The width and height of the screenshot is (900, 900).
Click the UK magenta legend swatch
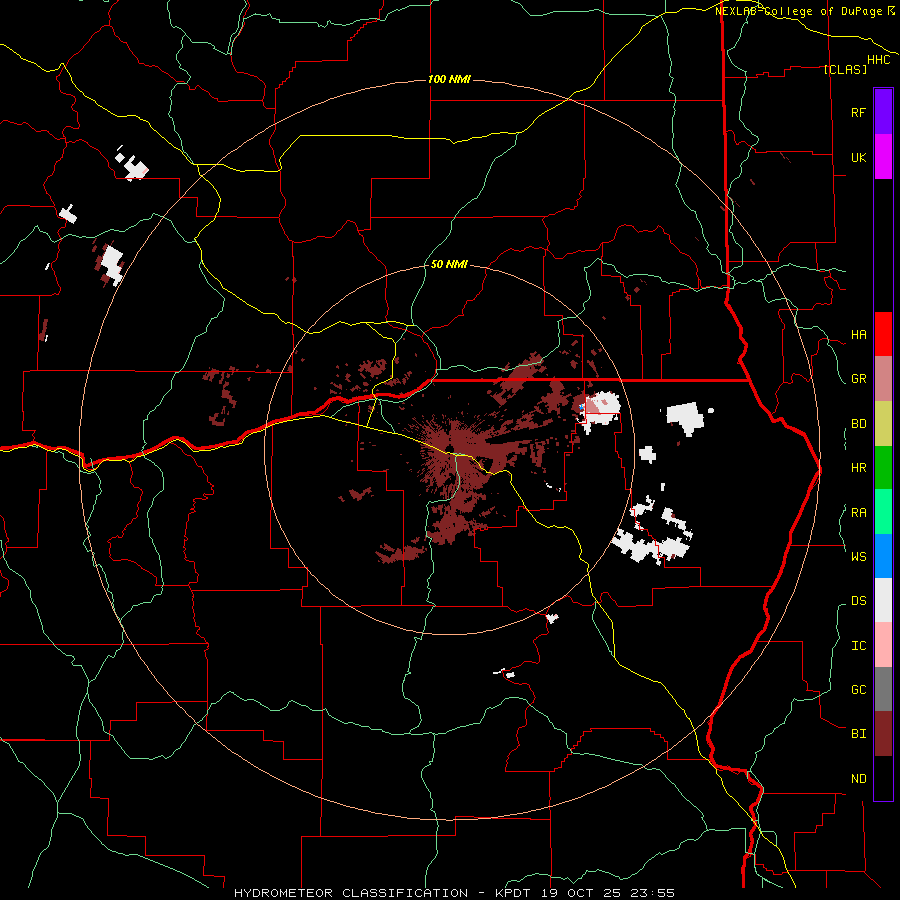[883, 157]
